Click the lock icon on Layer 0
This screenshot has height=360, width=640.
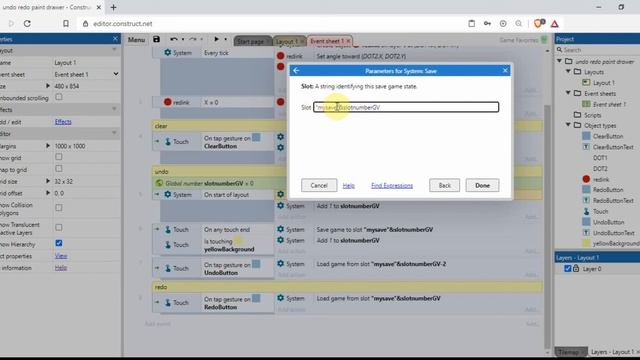pos(576,269)
